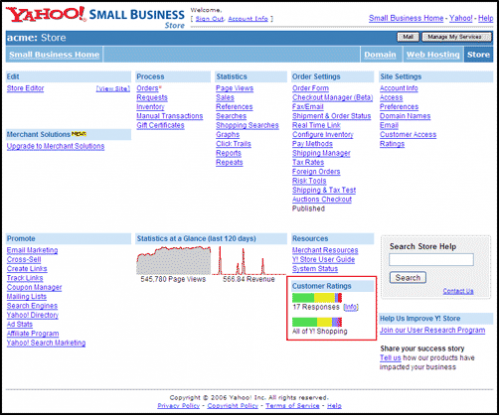Open the References link

point(234,107)
